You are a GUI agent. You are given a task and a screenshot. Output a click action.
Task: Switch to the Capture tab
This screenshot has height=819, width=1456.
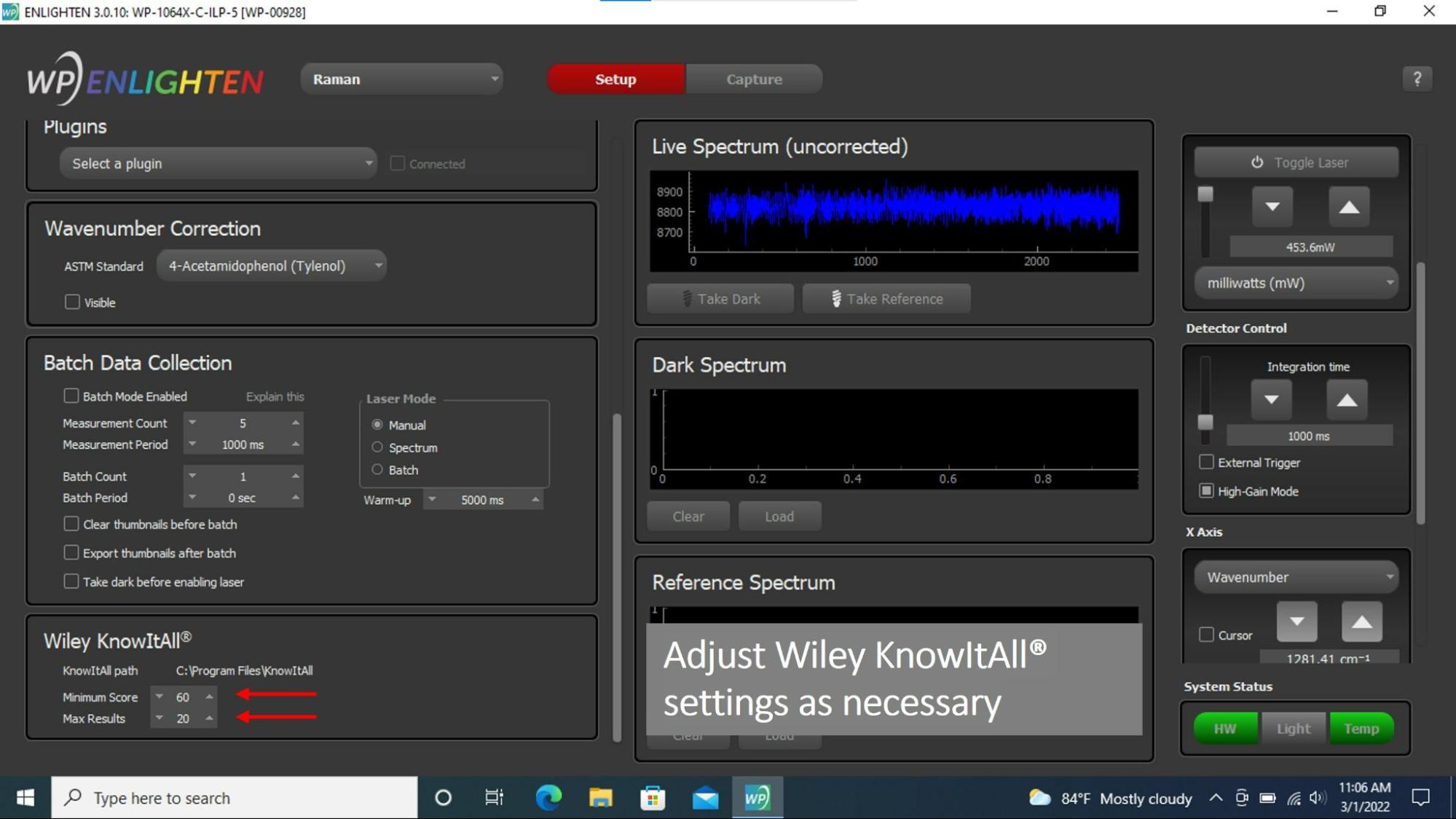pyautogui.click(x=754, y=79)
